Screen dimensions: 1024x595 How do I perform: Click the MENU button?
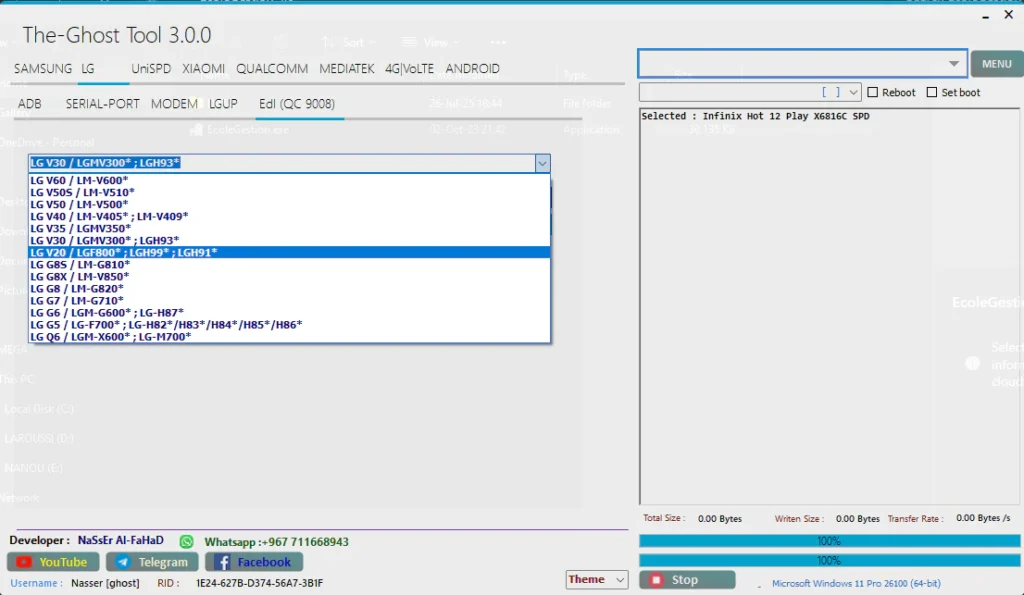996,64
